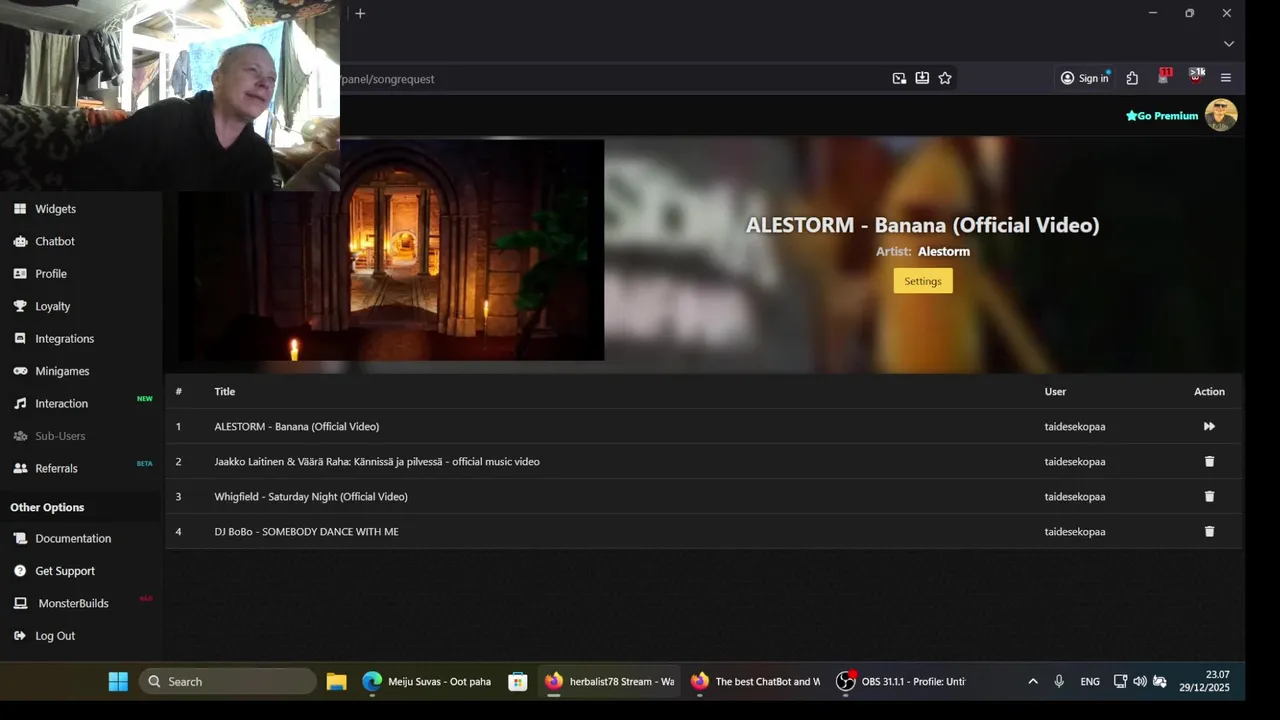Image resolution: width=1280 pixels, height=720 pixels.
Task: Open File Explorer from taskbar
Action: coord(336,681)
